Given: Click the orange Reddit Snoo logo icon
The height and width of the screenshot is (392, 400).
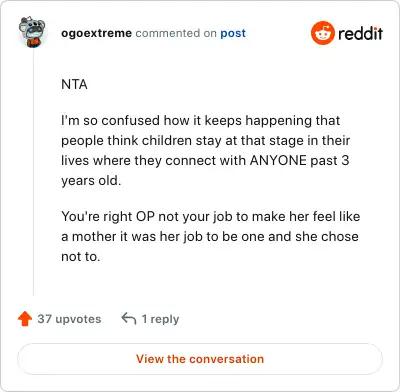Looking at the screenshot, I should tap(322, 33).
